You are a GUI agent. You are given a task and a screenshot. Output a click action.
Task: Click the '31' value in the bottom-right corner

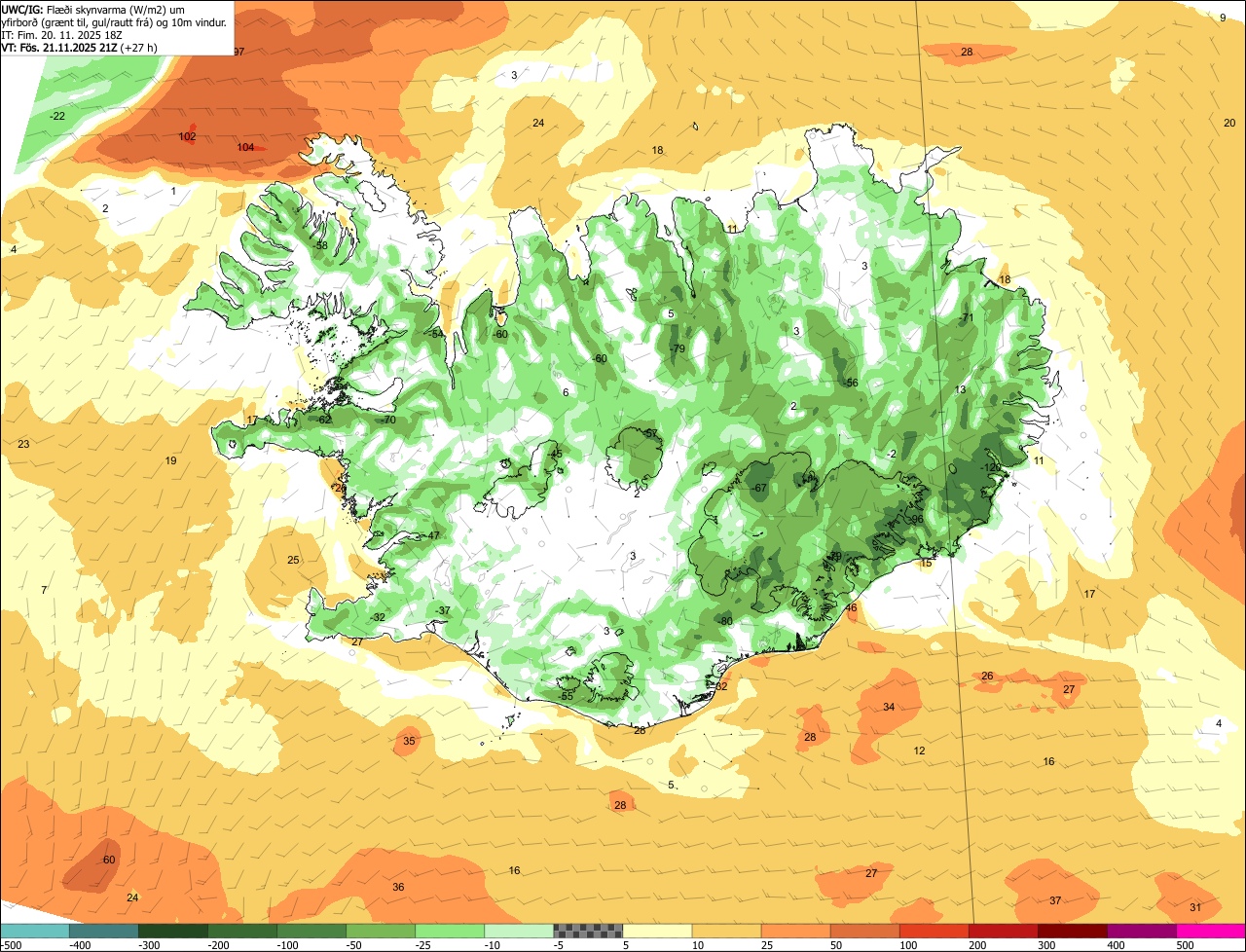[x=1195, y=908]
